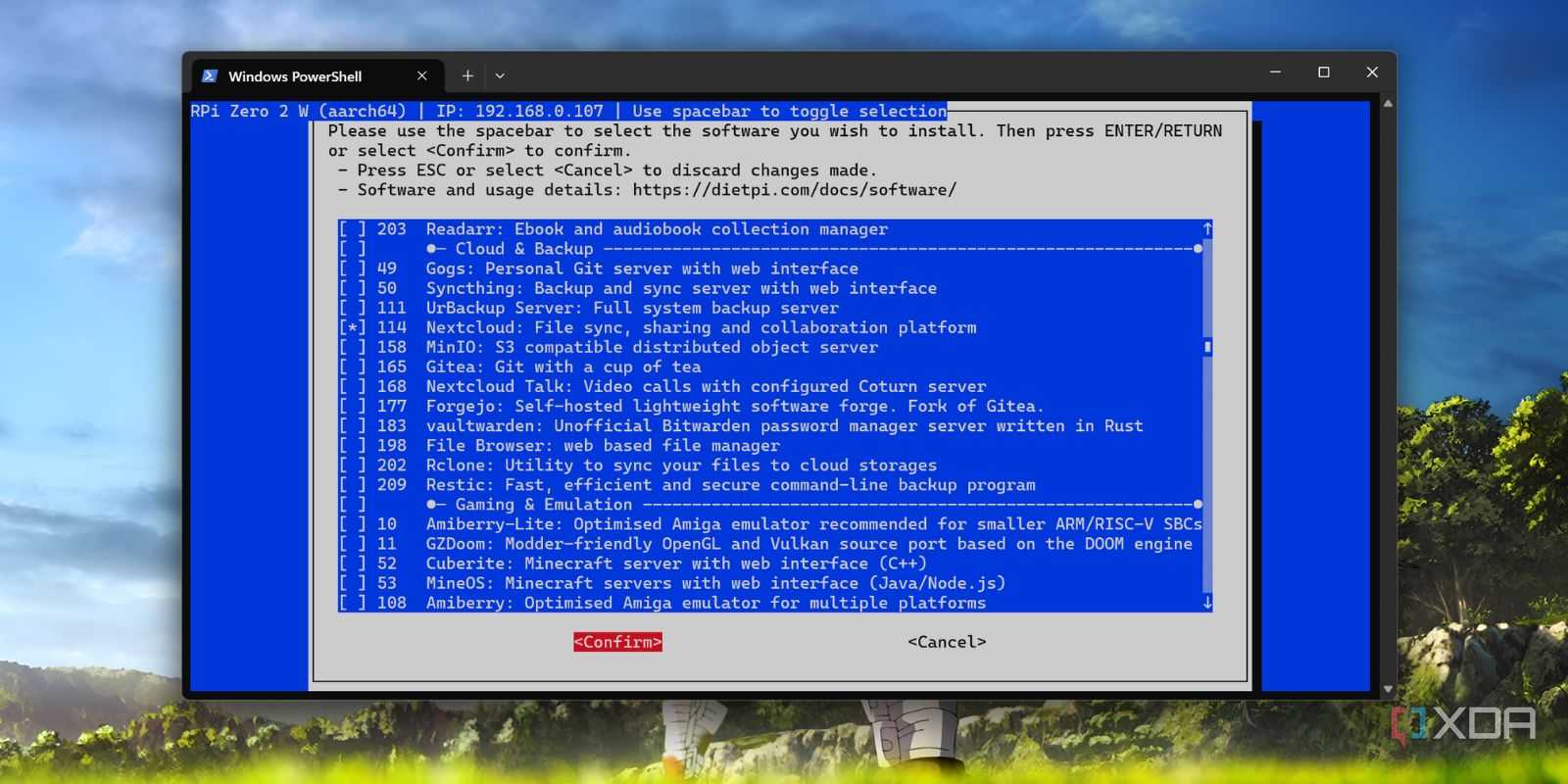The width and height of the screenshot is (1568, 784).
Task: Open the new tab profile dropdown chevron
Action: 500,75
